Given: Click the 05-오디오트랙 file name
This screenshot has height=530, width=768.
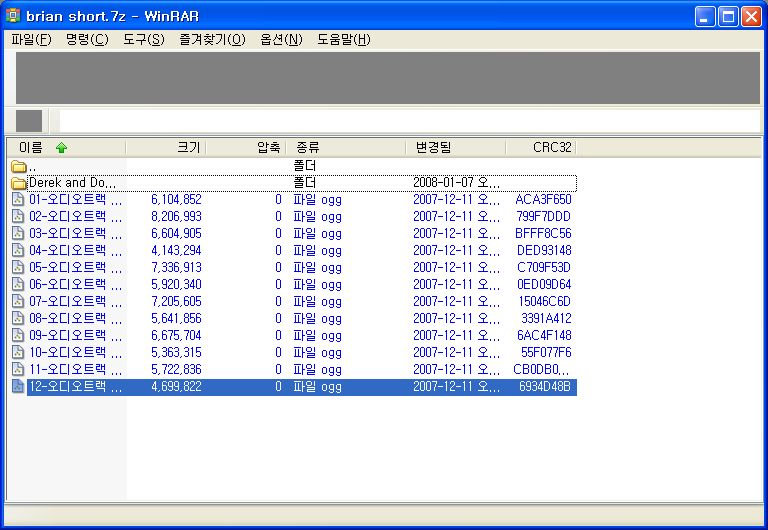Looking at the screenshot, I should (x=75, y=267).
